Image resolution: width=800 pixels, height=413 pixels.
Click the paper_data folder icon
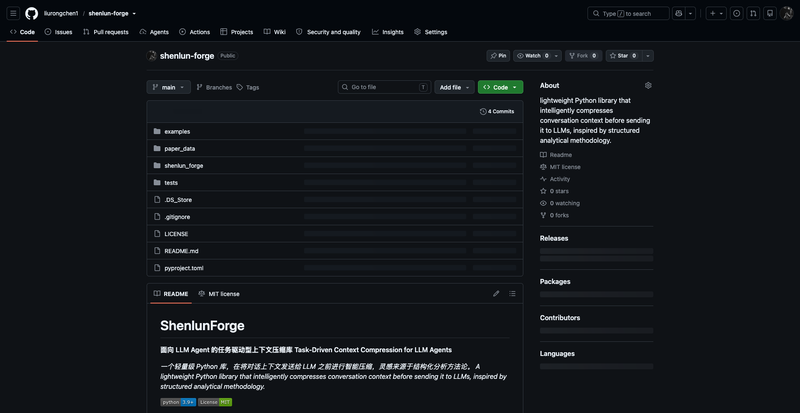157,149
